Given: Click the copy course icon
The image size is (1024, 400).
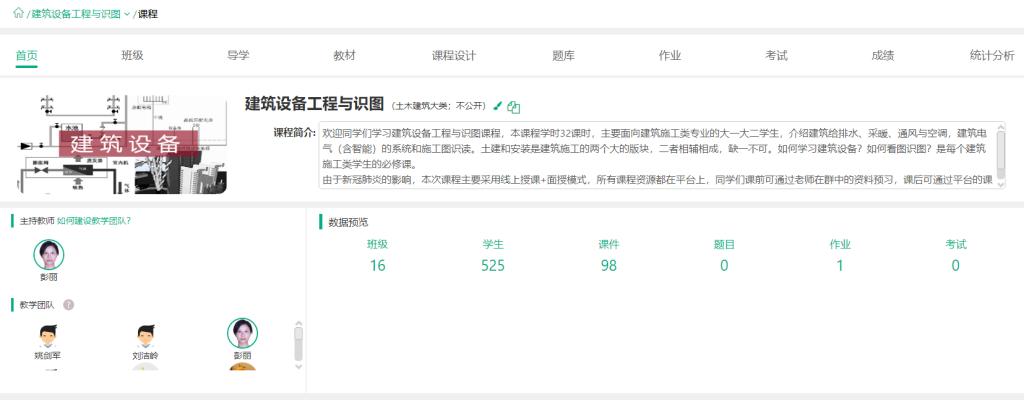Looking at the screenshot, I should 514,107.
